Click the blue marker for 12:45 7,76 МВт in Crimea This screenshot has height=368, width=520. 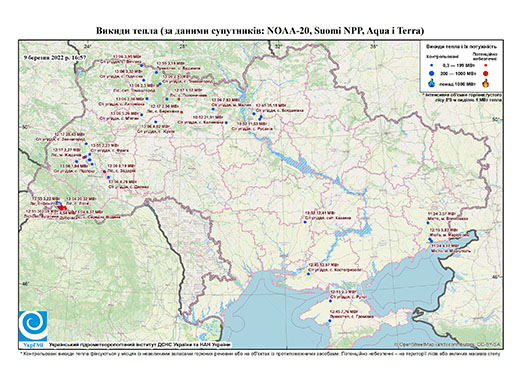click(330, 321)
